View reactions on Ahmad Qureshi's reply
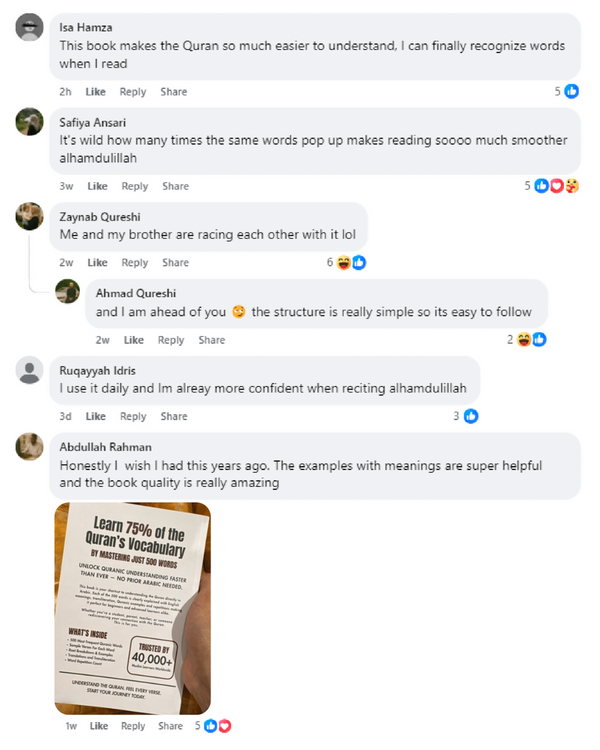The image size is (600, 750). [x=527, y=340]
